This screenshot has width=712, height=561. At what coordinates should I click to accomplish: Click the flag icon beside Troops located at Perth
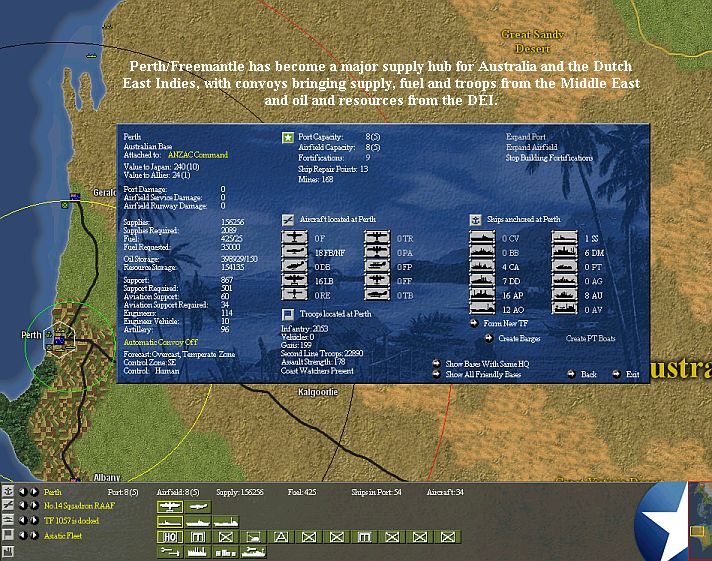287,314
